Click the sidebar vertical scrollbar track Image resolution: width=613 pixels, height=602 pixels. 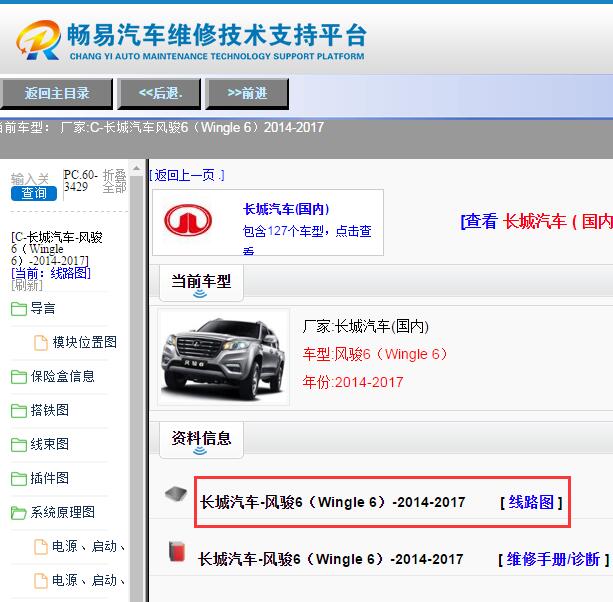[136, 389]
